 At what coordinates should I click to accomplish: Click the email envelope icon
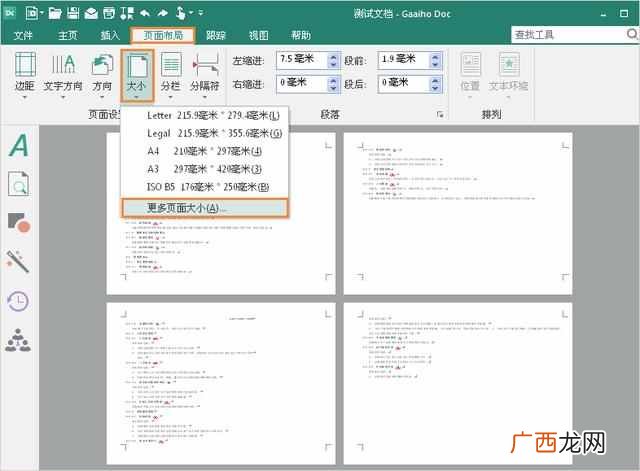(x=91, y=13)
